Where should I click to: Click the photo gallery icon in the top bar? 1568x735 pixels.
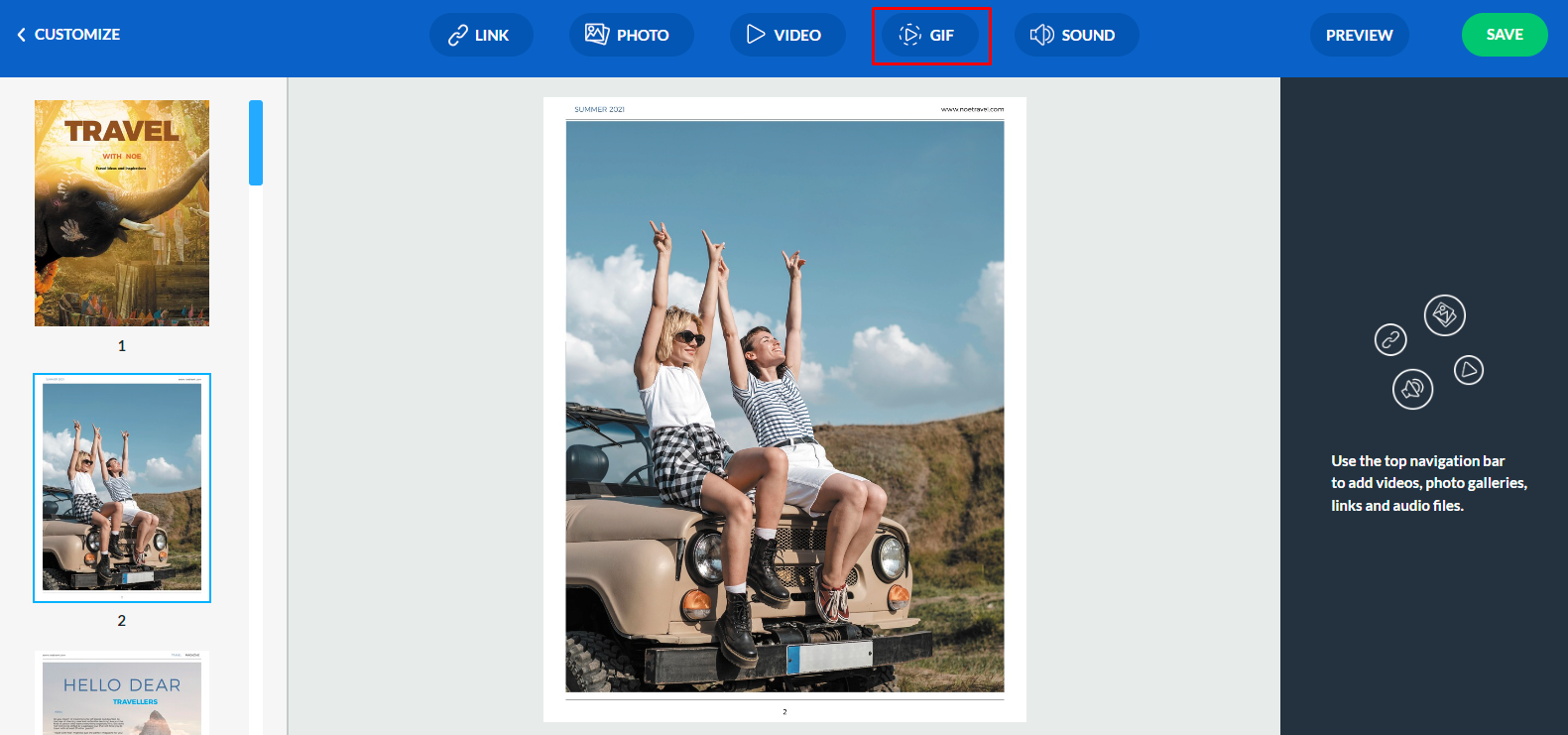tap(596, 35)
